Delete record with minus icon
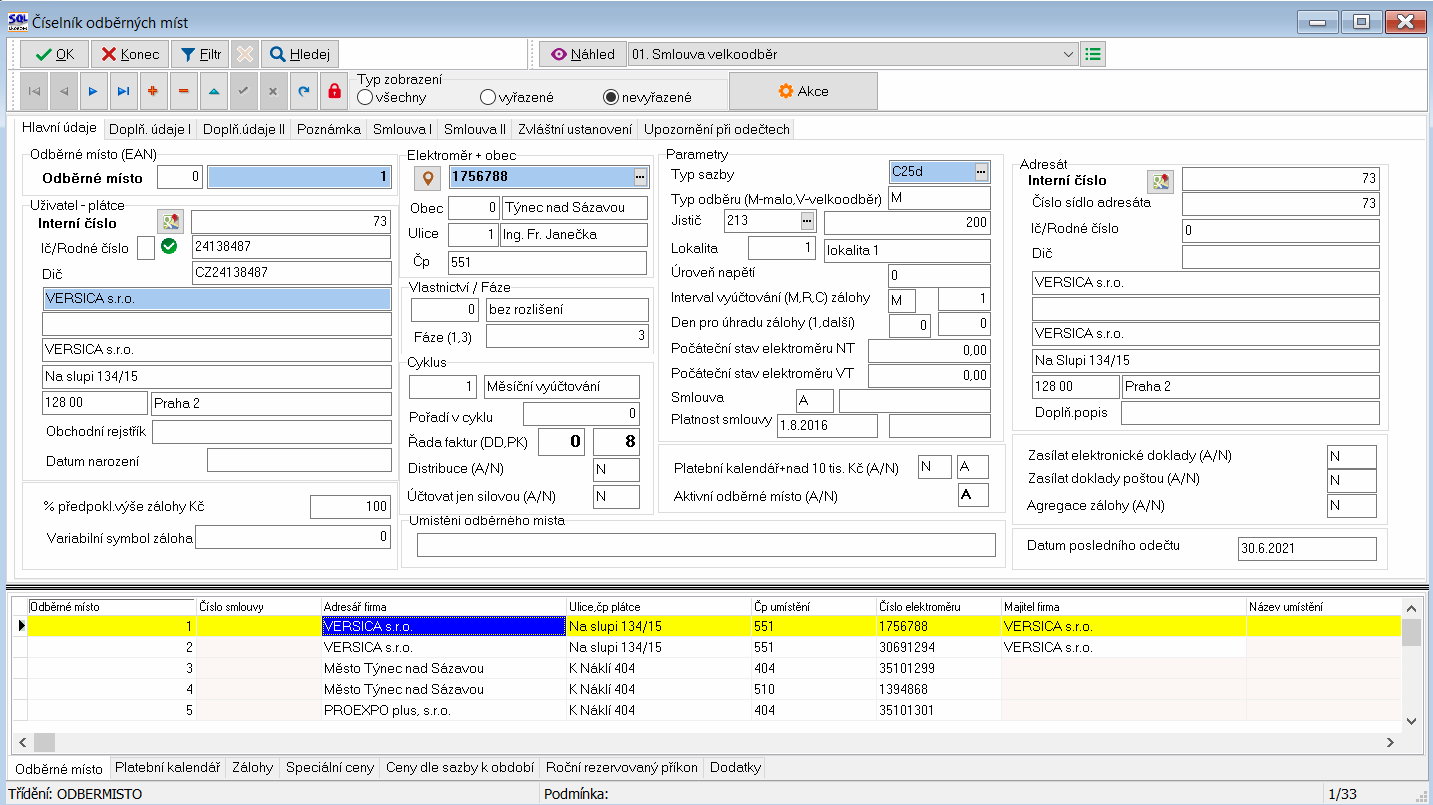Screen dimensions: 1433x805 (x=183, y=91)
